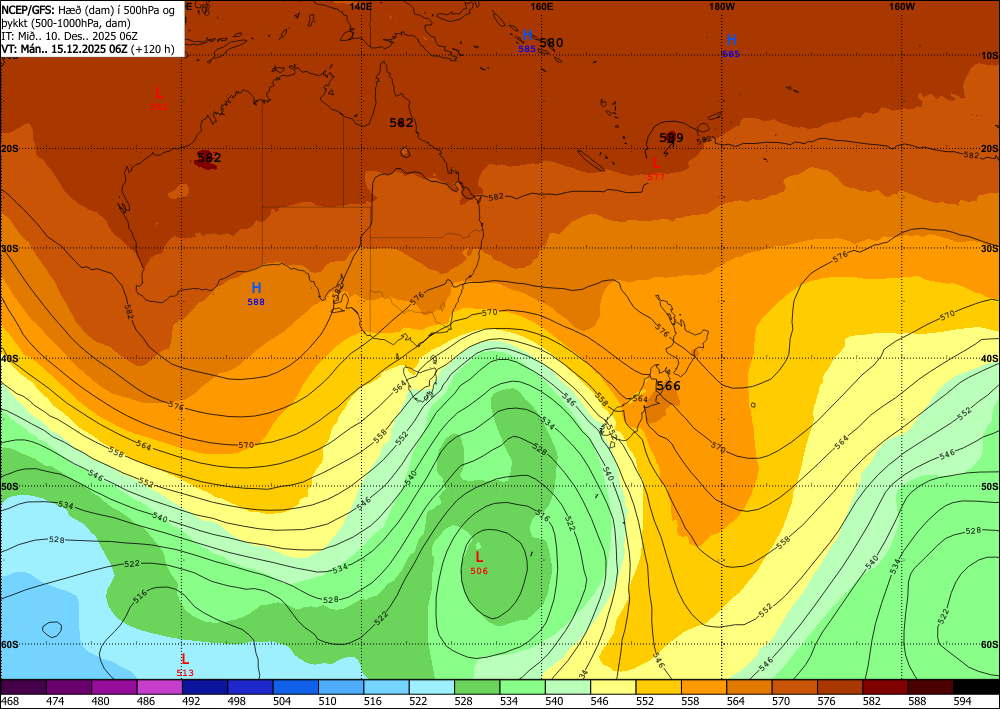Click the black 580 value label

point(551,43)
